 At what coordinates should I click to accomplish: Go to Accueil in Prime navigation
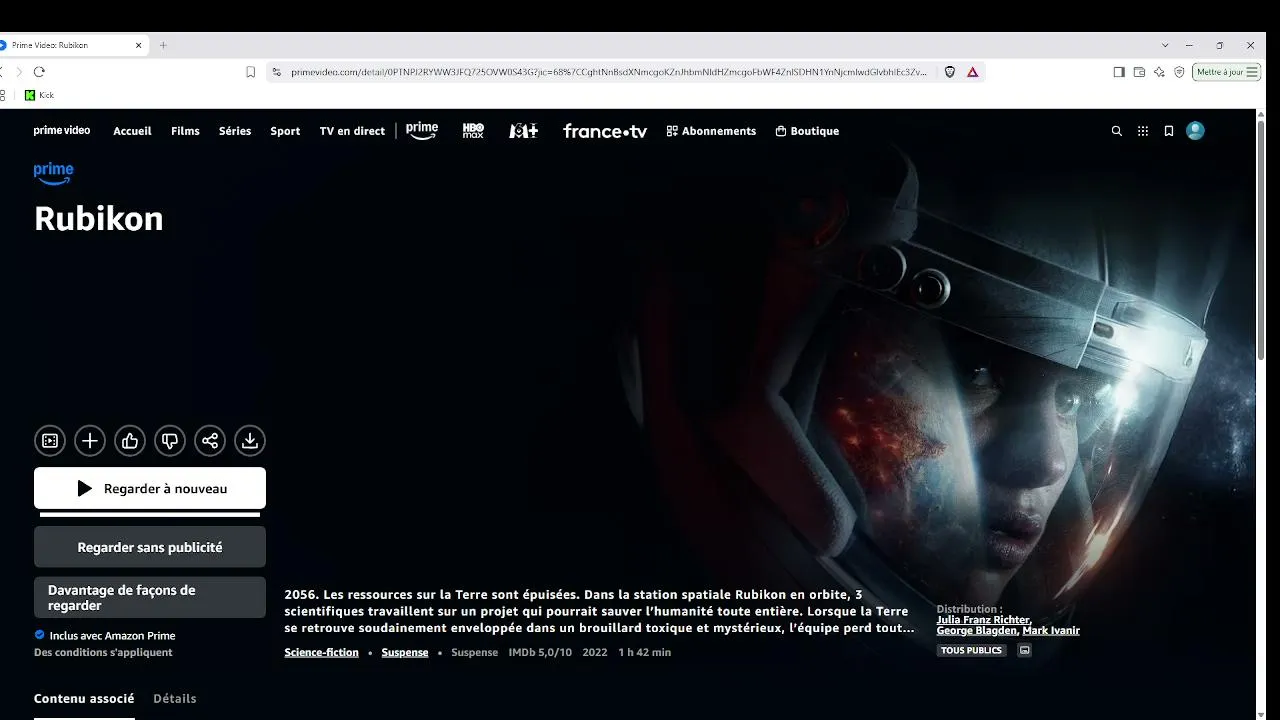click(x=132, y=131)
